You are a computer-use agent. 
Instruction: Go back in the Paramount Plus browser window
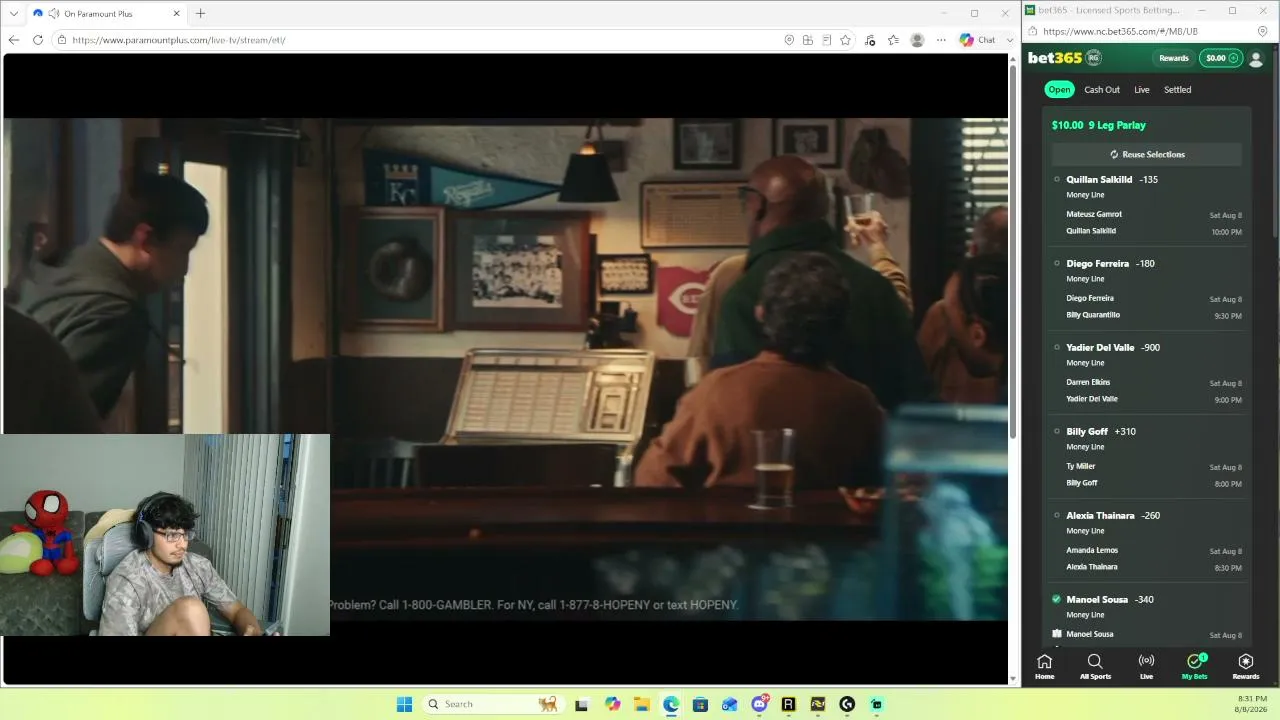point(14,40)
